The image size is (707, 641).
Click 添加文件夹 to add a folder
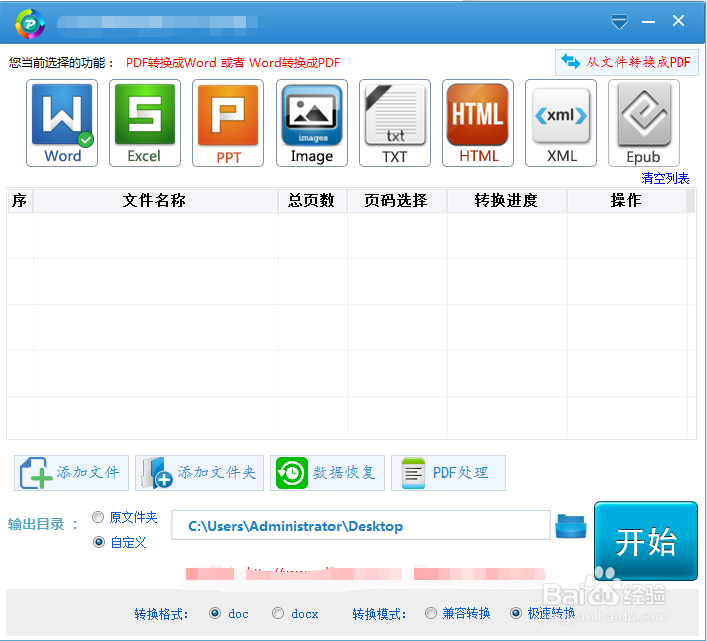tap(199, 473)
